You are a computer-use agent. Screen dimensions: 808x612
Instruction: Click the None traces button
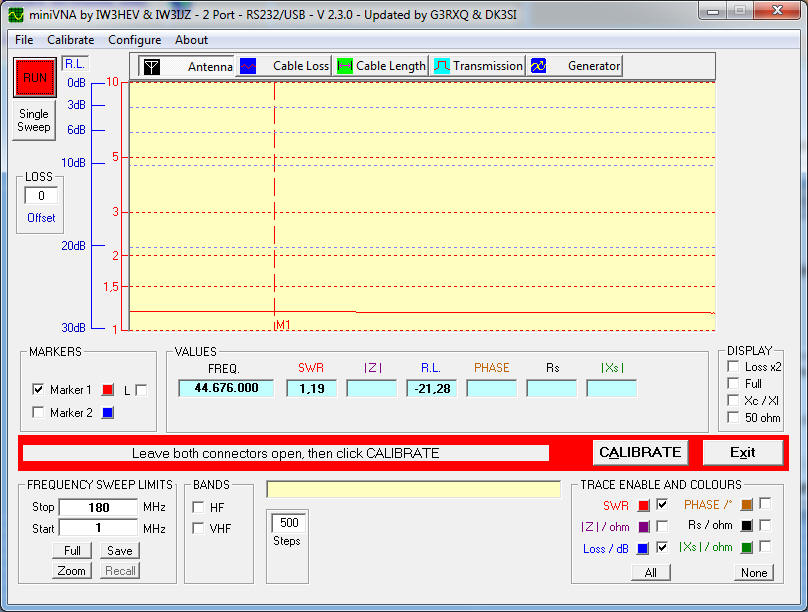click(754, 572)
